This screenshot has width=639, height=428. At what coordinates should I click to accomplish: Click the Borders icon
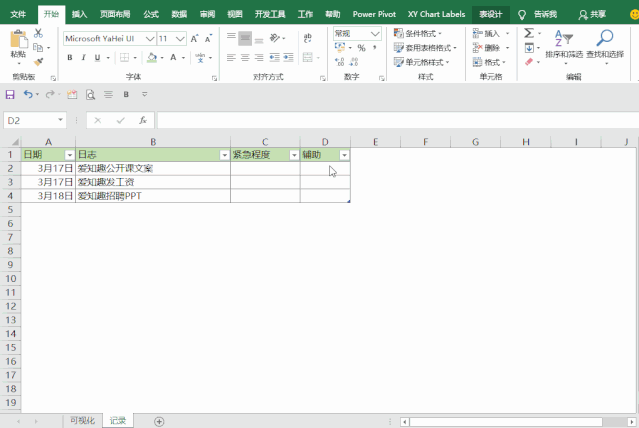pos(124,57)
